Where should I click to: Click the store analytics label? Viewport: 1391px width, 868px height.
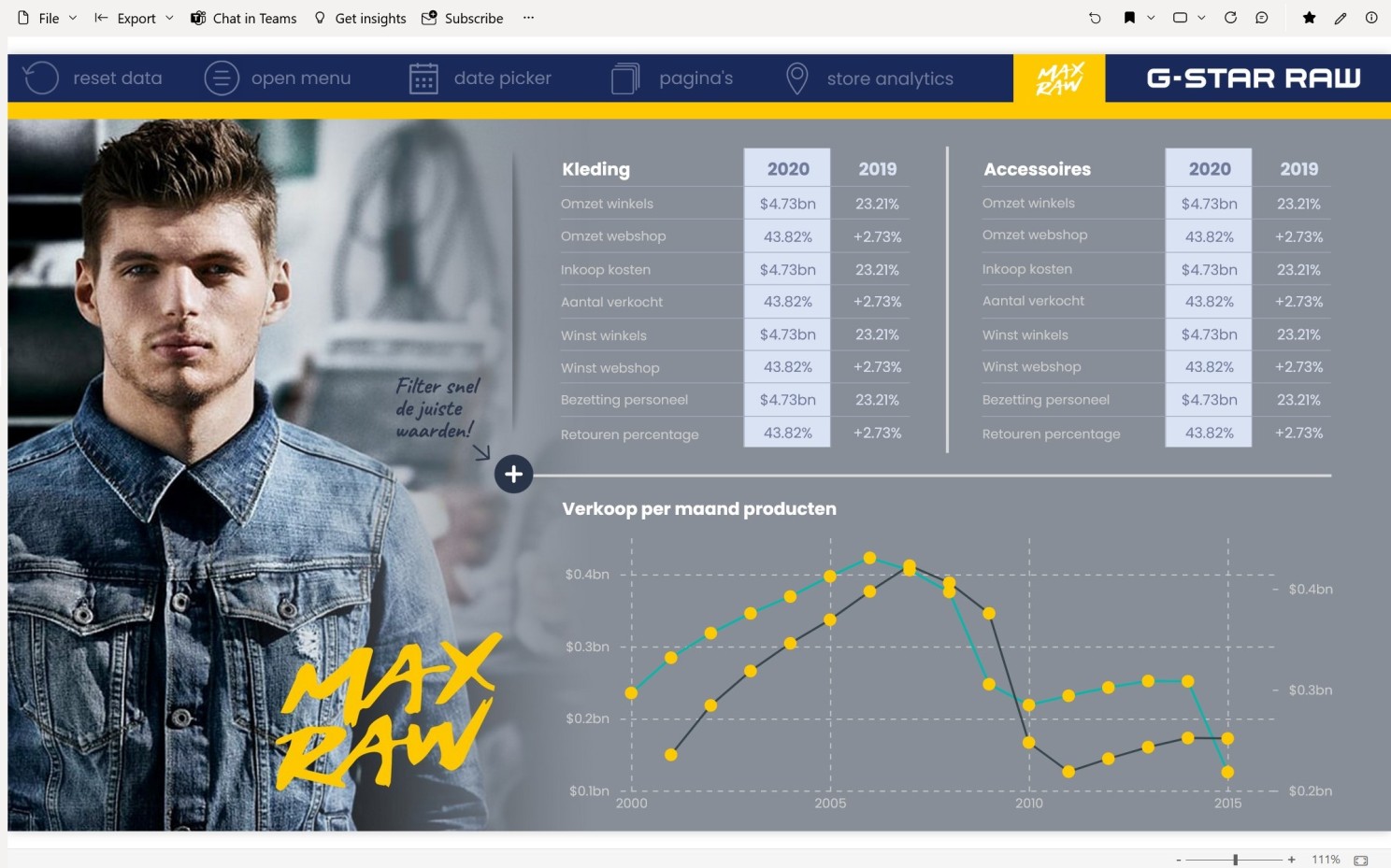point(890,79)
